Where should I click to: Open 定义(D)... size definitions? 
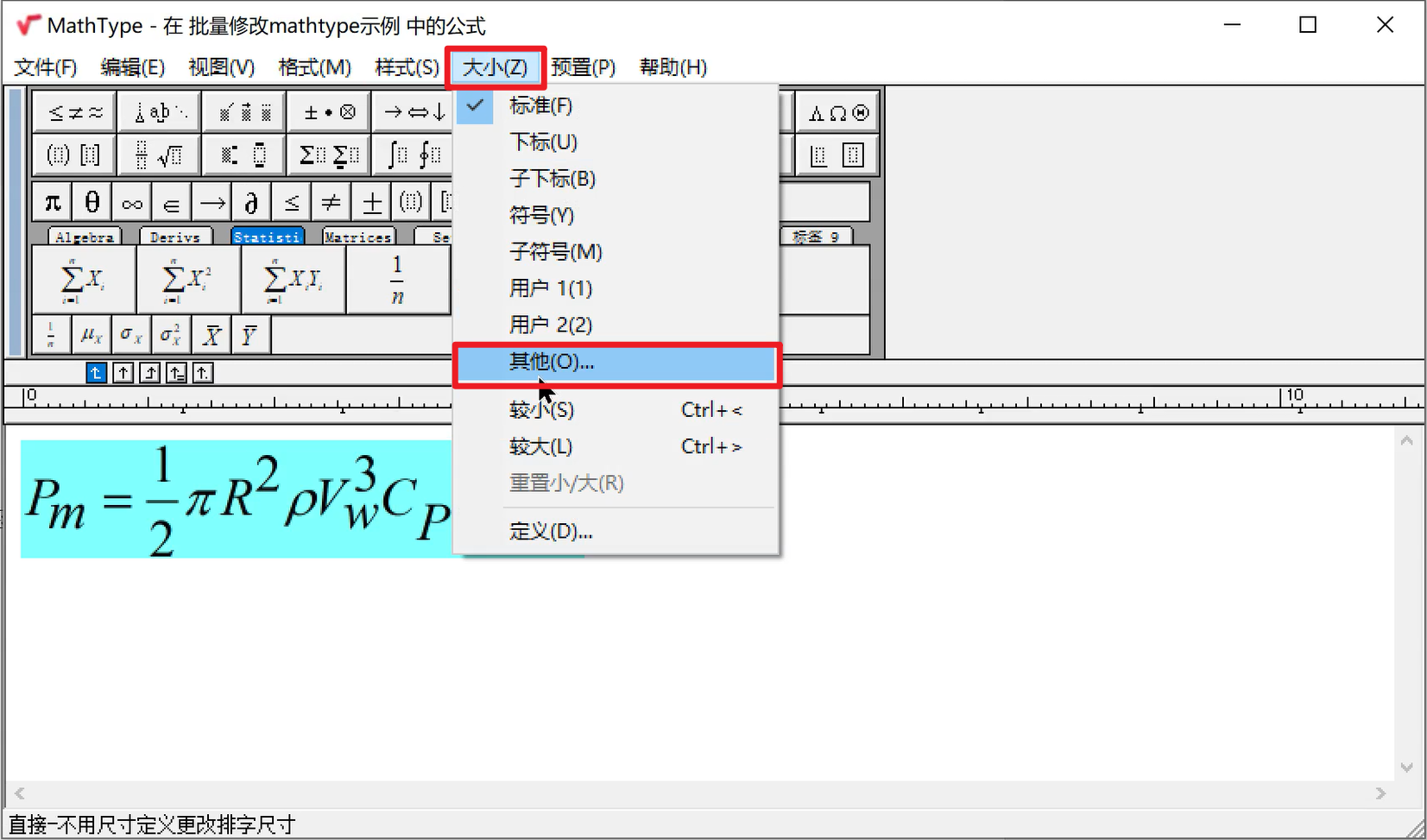point(616,532)
